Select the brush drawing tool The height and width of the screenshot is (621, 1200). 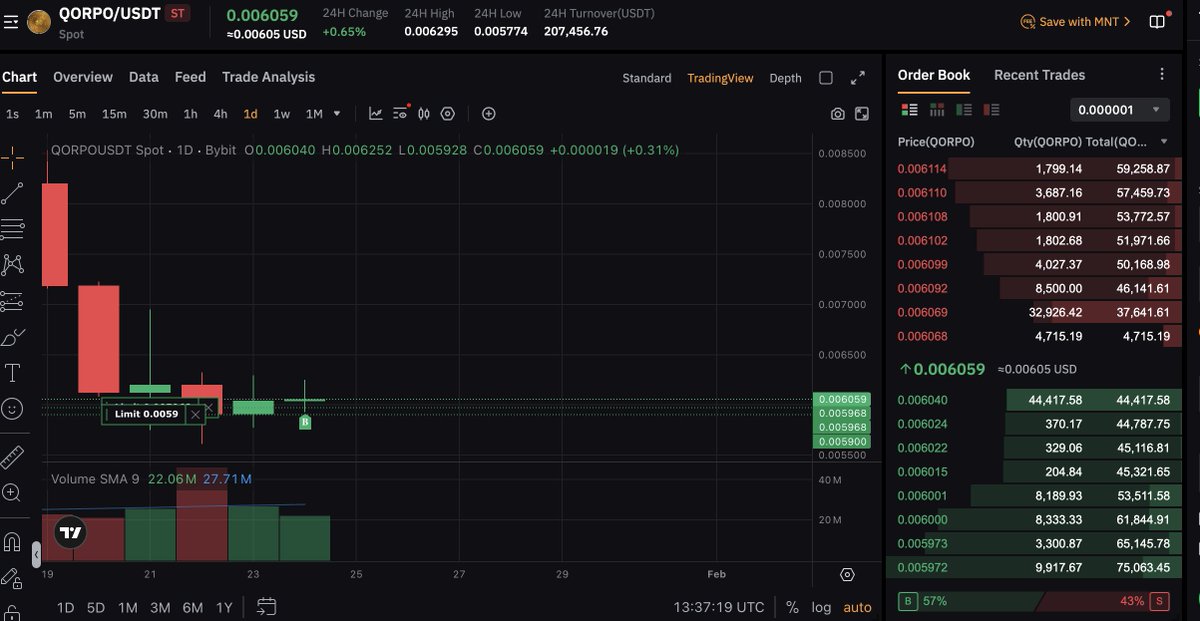[12, 337]
